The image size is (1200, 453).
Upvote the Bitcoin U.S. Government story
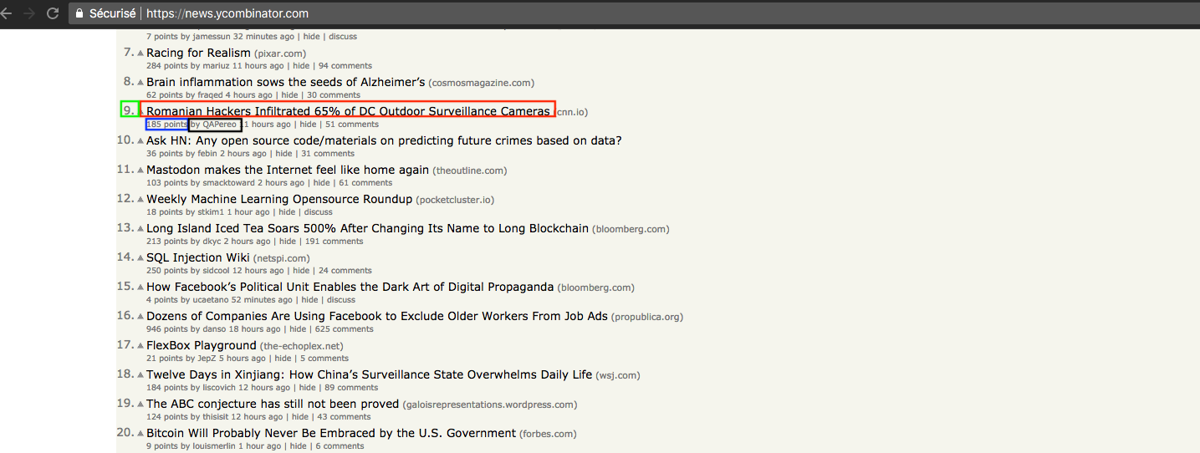(x=141, y=433)
